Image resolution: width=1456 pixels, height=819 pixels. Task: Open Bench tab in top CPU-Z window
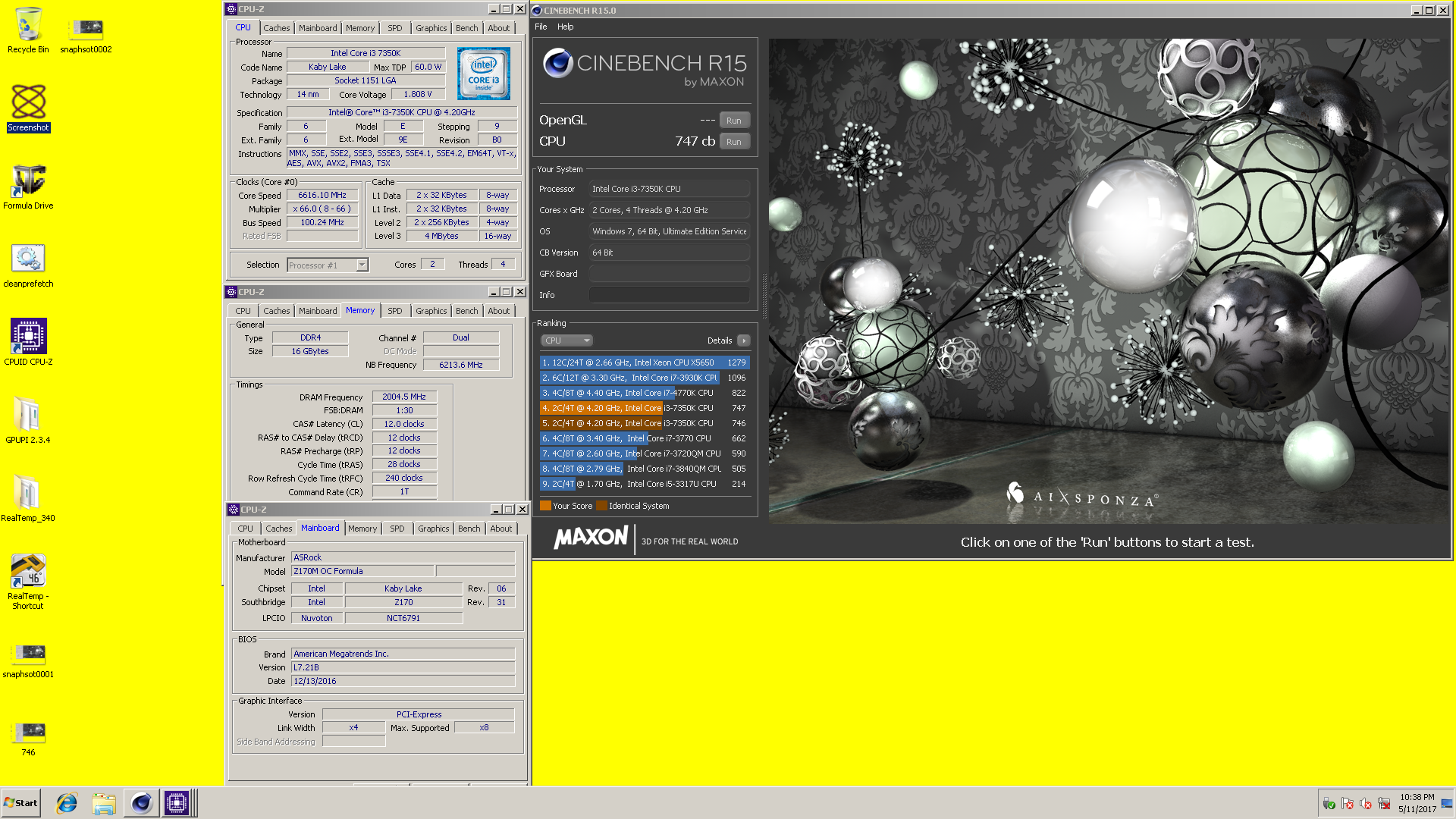[x=467, y=28]
